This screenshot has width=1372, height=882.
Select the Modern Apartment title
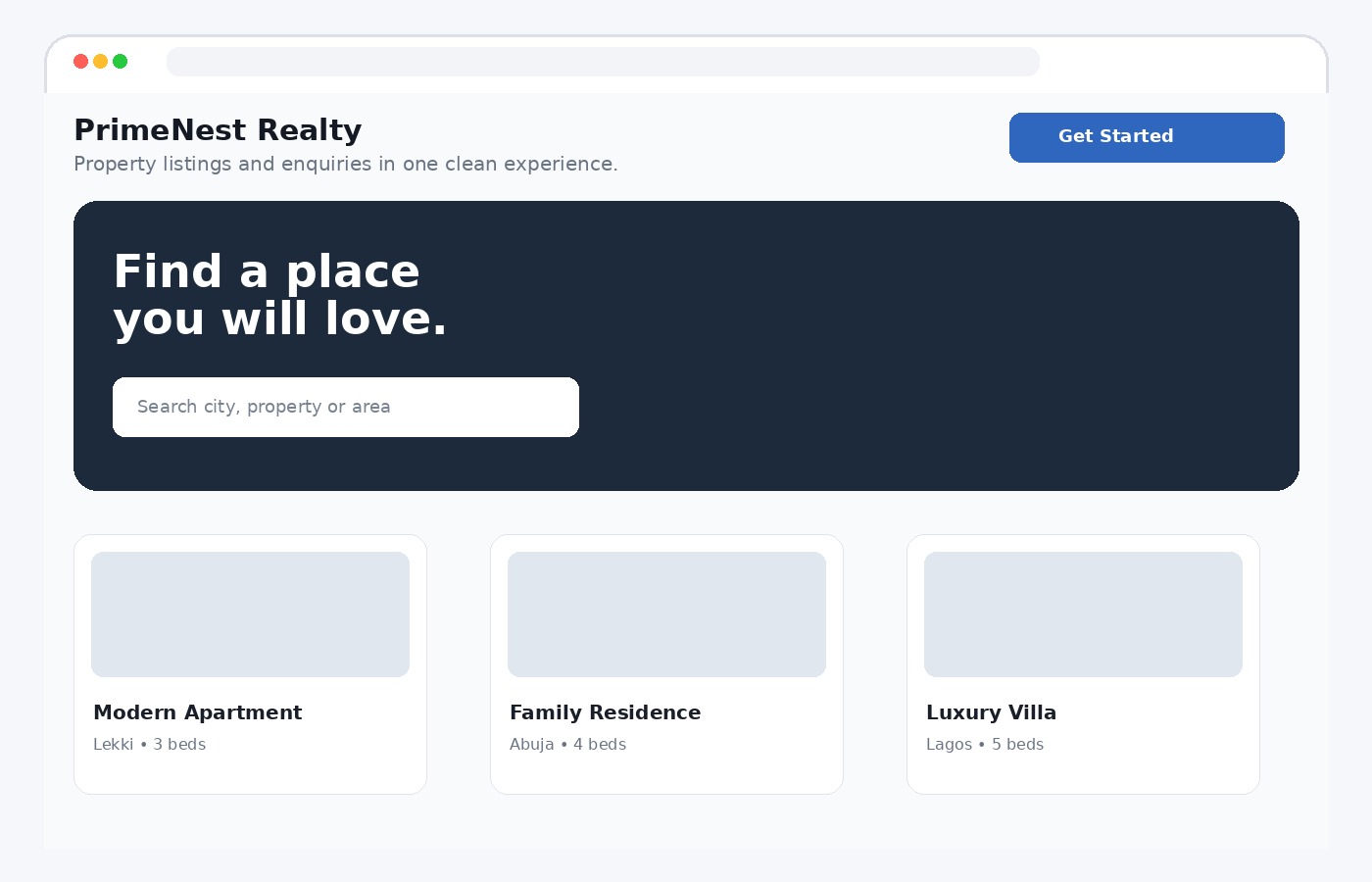pyautogui.click(x=198, y=712)
